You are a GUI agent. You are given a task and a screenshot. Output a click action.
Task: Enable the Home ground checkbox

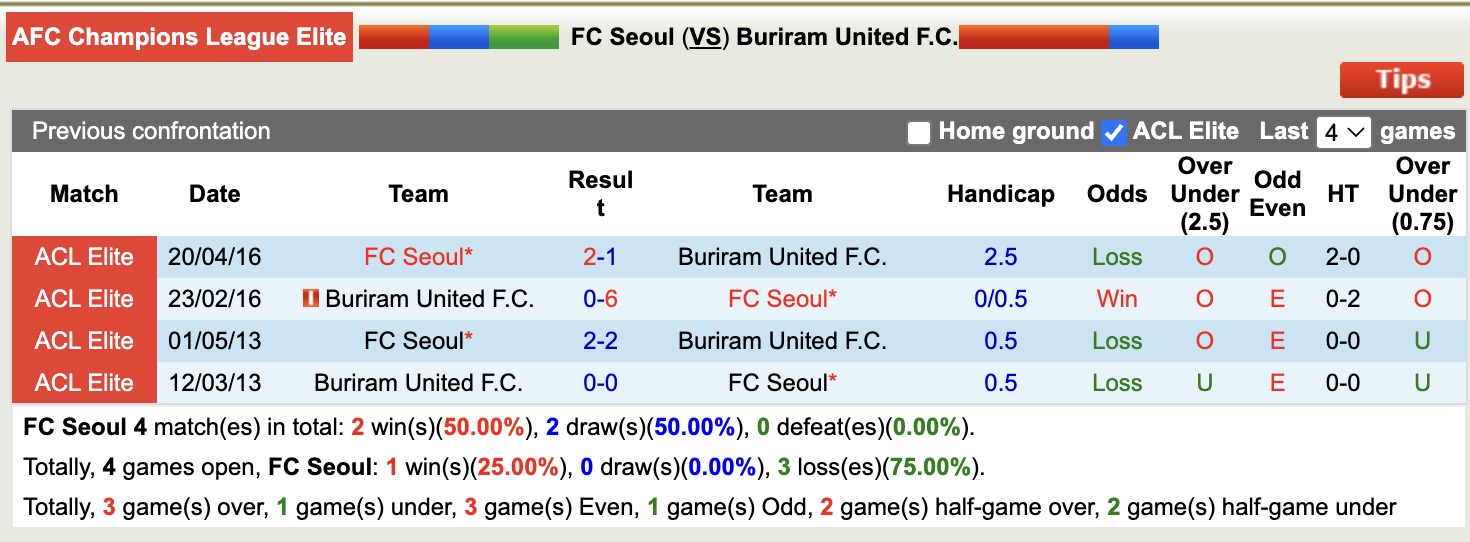(918, 132)
